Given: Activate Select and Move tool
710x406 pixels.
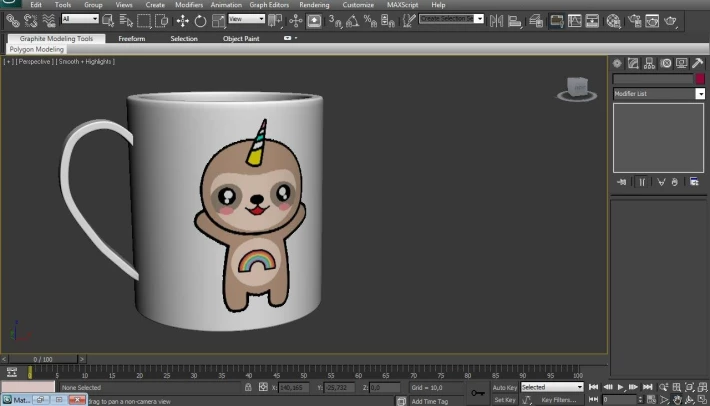Looking at the screenshot, I should point(182,21).
